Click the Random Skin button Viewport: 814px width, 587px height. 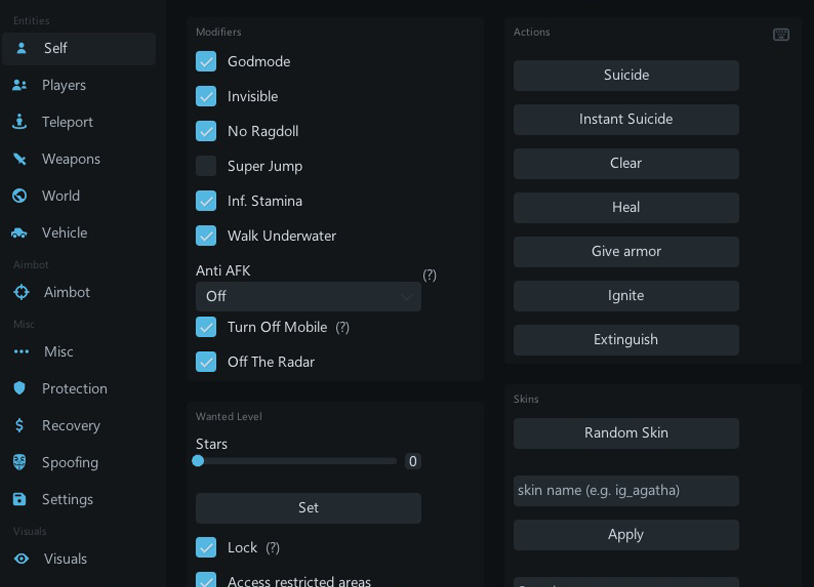626,433
